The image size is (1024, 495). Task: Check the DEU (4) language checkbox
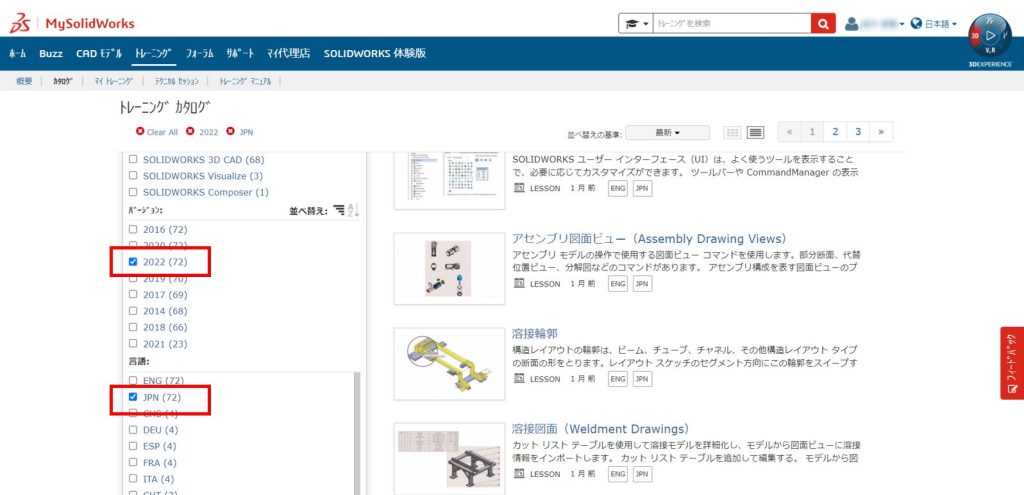pyautogui.click(x=133, y=430)
